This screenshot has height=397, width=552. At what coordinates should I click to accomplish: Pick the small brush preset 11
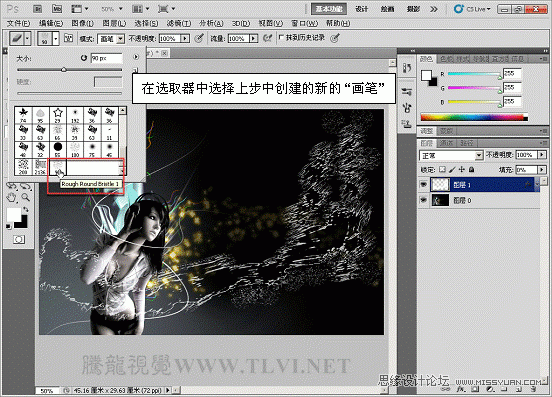[x=109, y=132]
